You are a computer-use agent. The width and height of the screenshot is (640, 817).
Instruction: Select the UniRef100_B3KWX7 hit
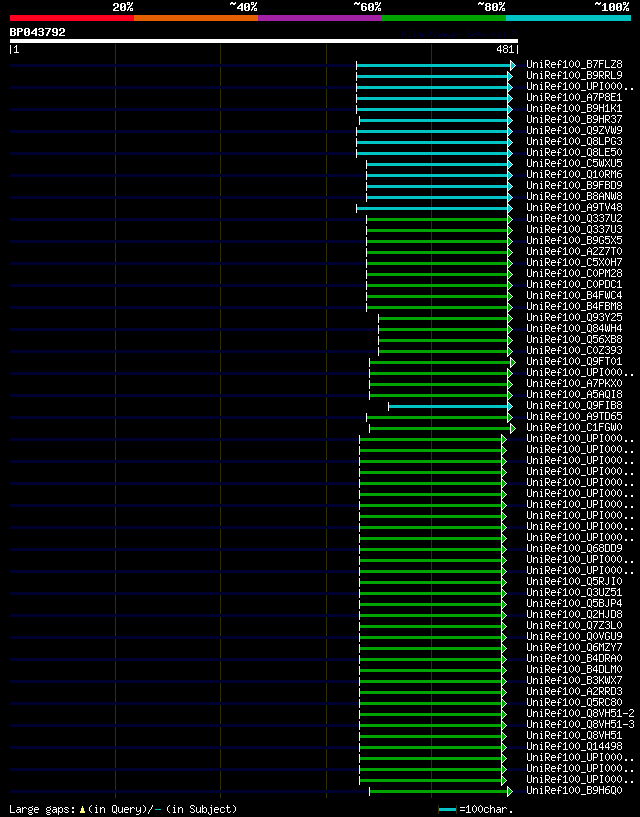574,680
